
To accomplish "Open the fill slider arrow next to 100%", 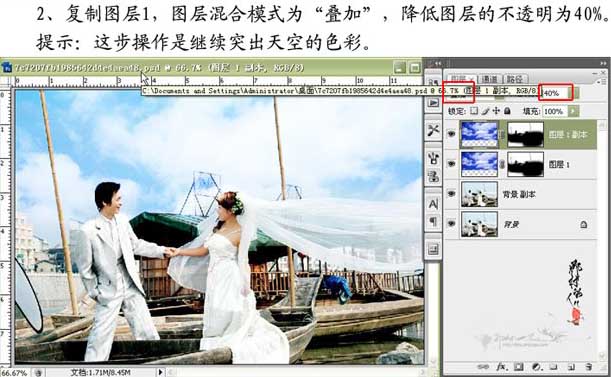I will pos(573,112).
